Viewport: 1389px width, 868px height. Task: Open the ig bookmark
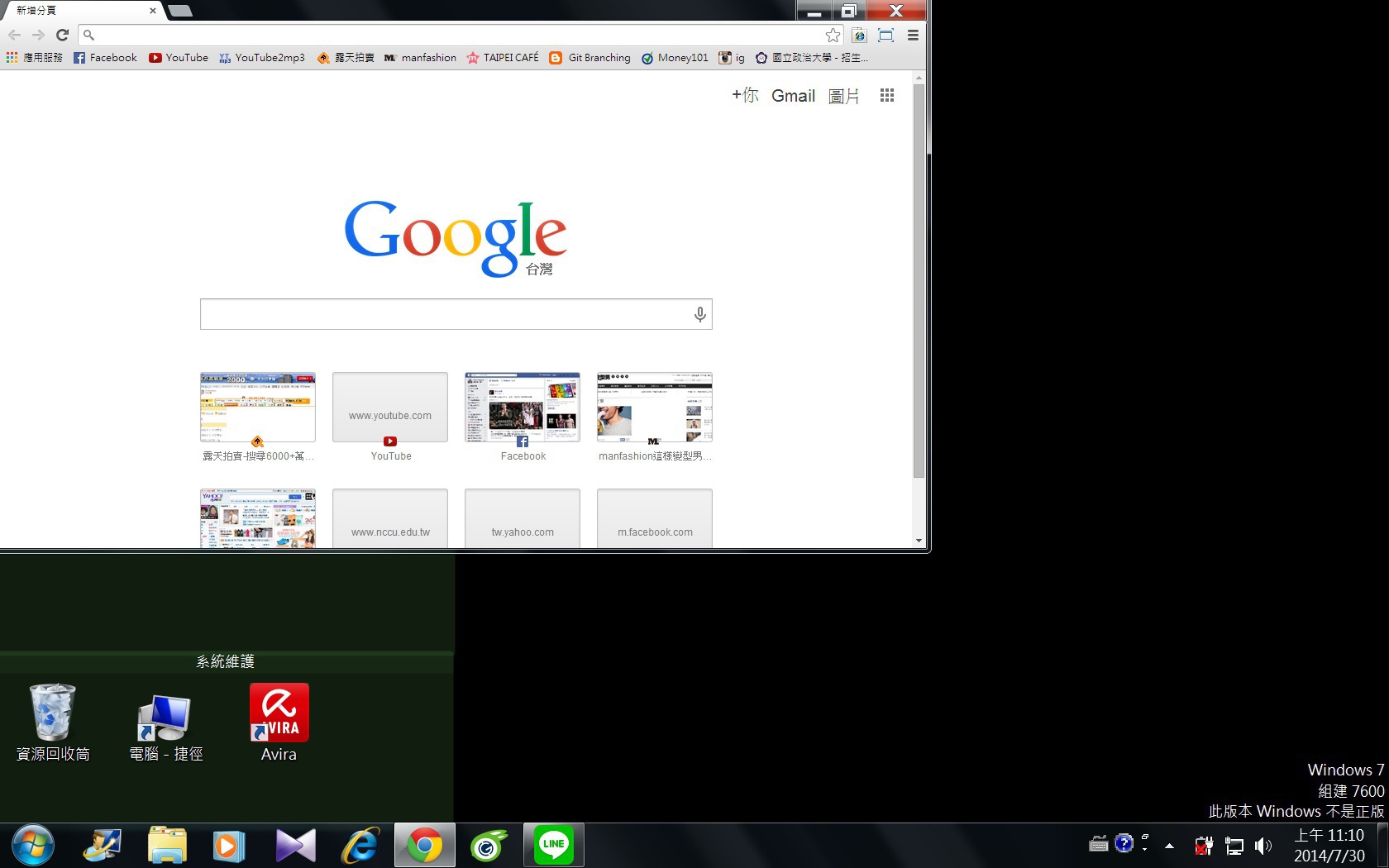[732, 58]
